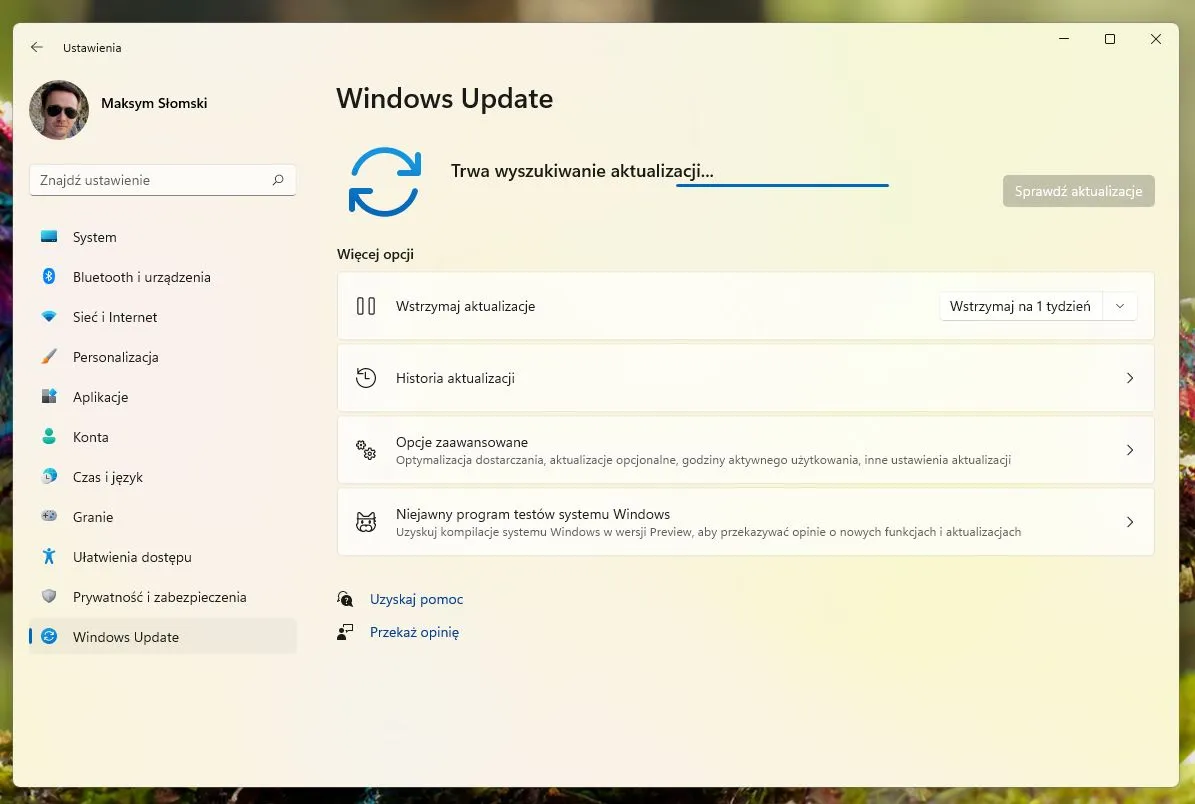
Task: Click the Uzyskaj pomoc help icon
Action: coord(346,599)
